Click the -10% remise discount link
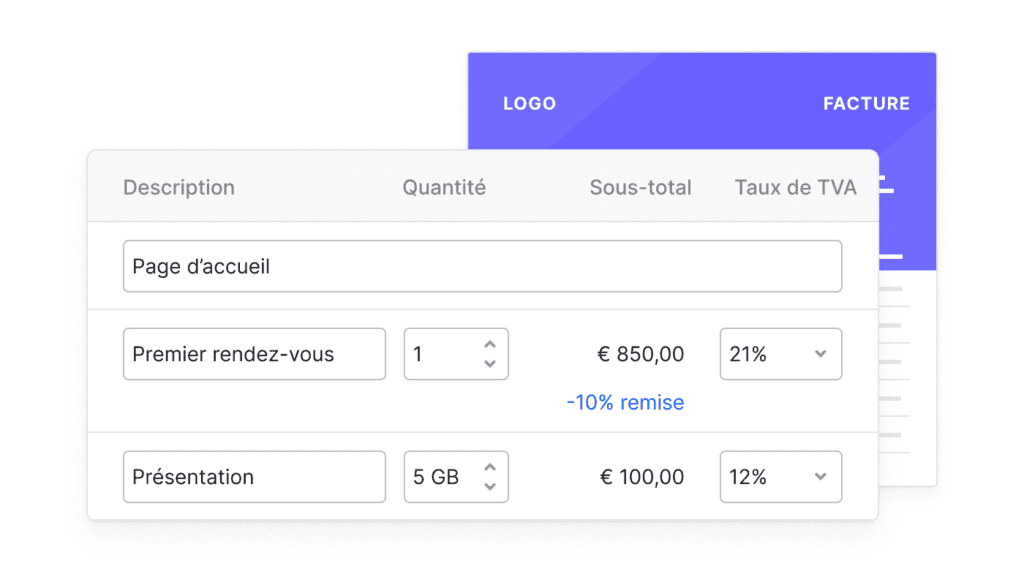 (625, 402)
